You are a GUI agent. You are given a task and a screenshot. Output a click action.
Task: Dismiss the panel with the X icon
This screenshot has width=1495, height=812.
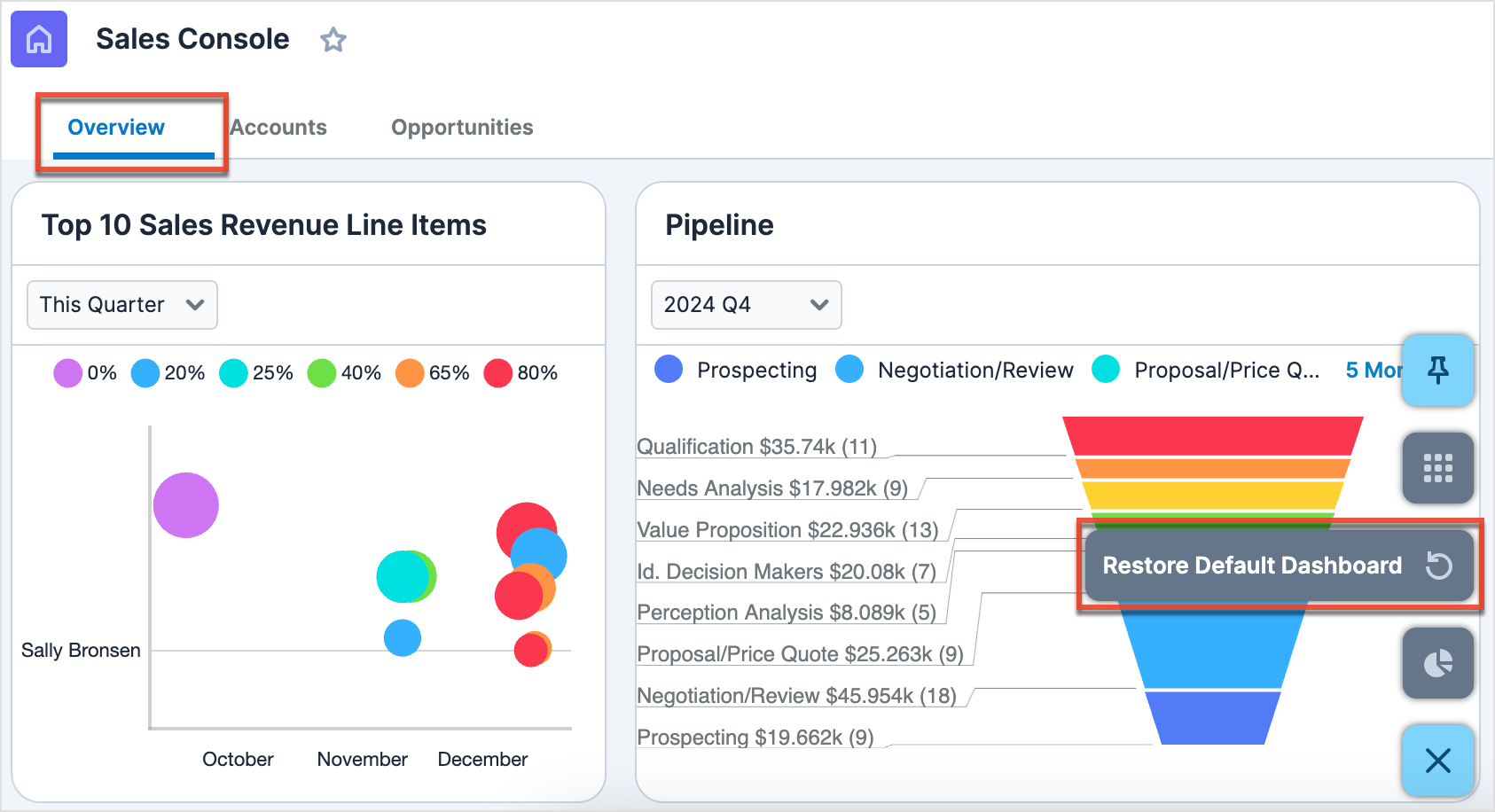(x=1437, y=761)
